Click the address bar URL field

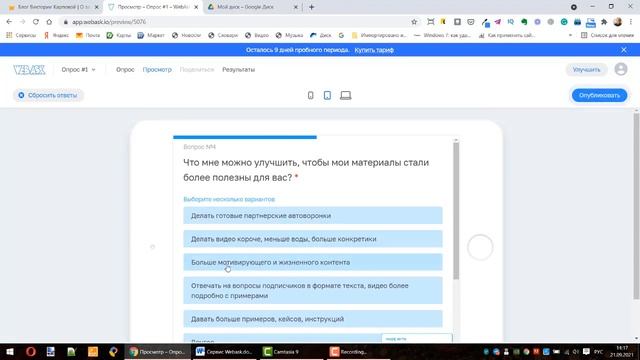[237, 22]
